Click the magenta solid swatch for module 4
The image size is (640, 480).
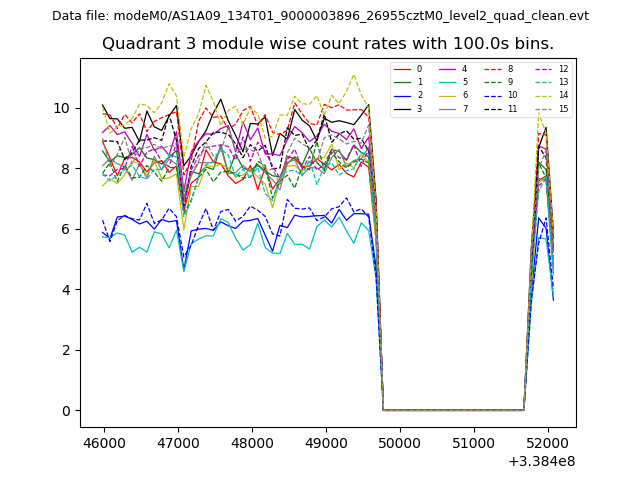pos(447,69)
